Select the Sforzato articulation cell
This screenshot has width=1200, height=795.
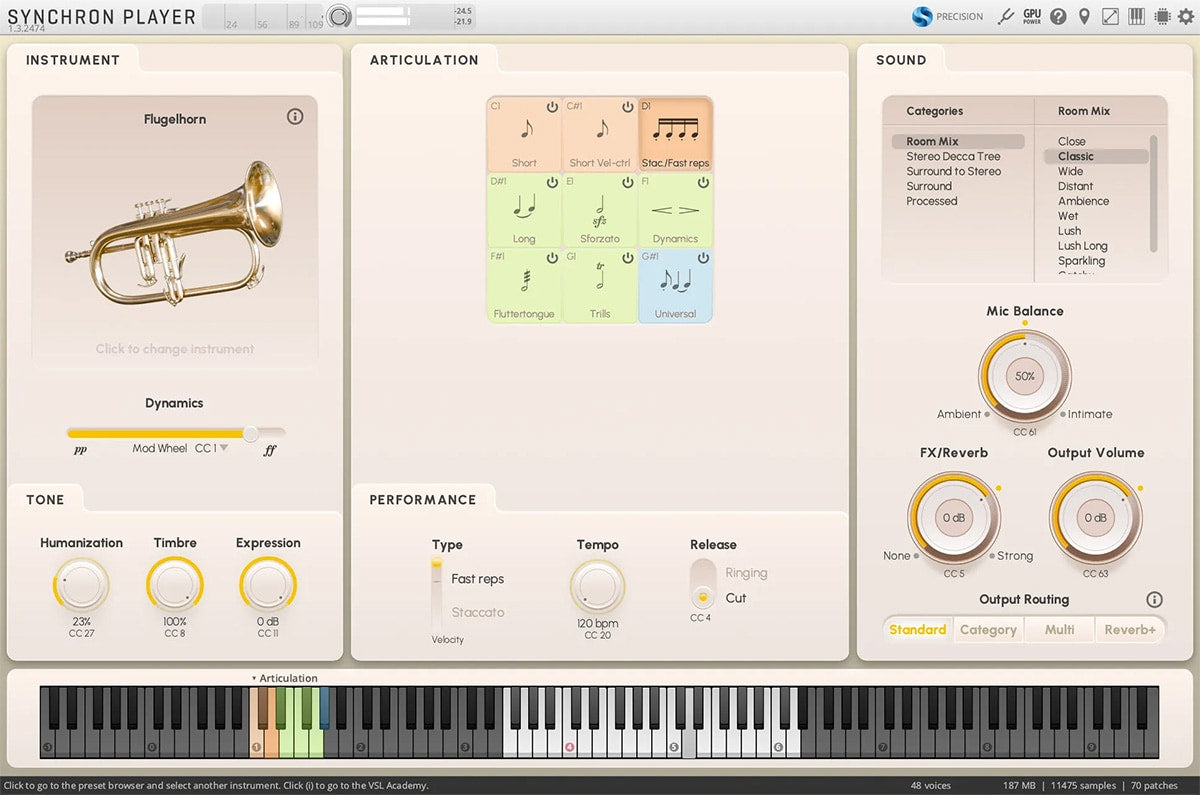click(600, 210)
